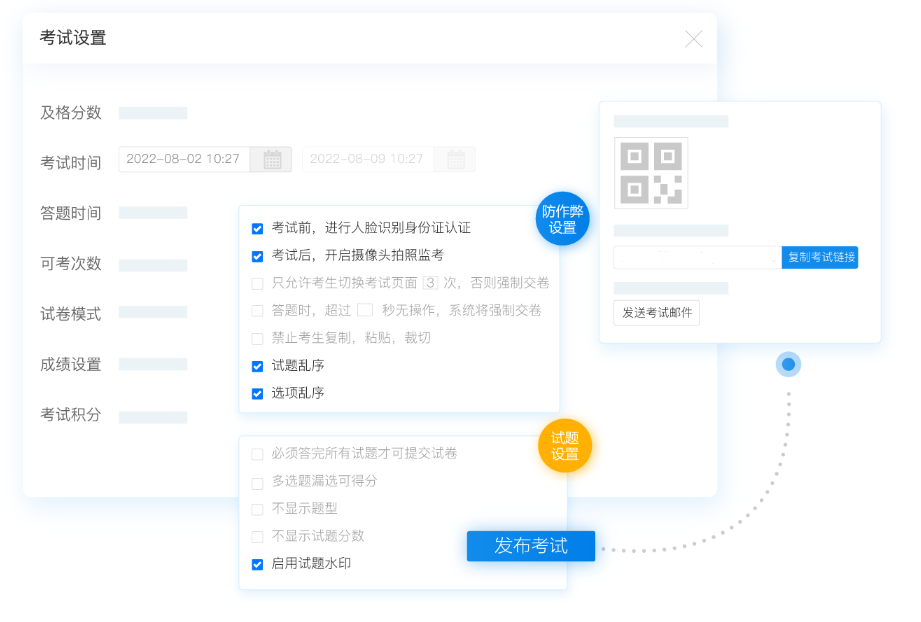Click the 发布考试 button
921x622 pixels.
coord(530,546)
